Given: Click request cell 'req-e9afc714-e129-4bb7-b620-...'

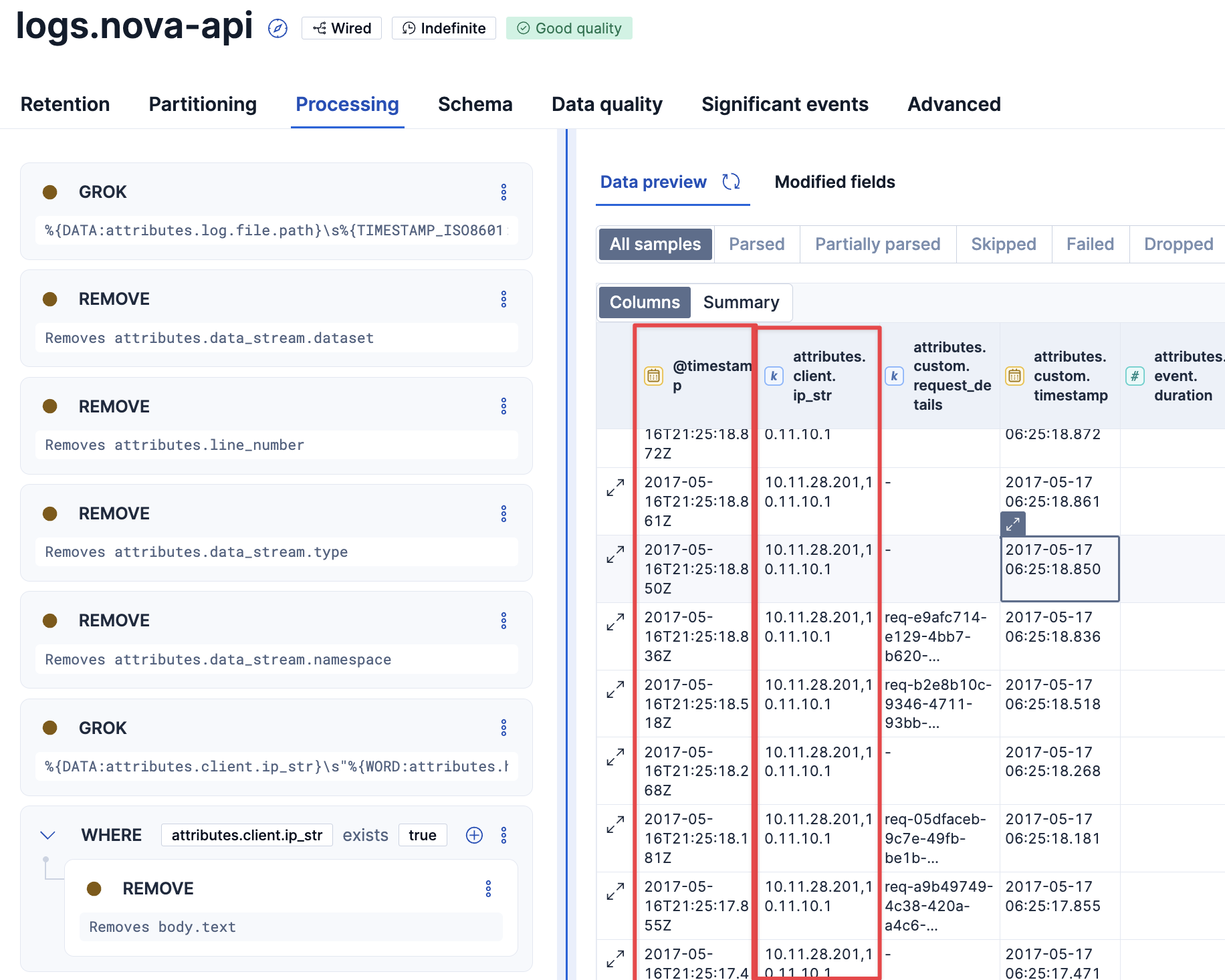Looking at the screenshot, I should [939, 636].
